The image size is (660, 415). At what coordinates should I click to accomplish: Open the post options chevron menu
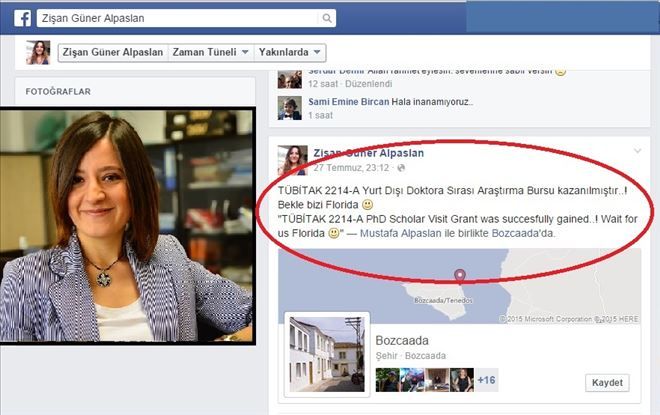click(x=637, y=151)
